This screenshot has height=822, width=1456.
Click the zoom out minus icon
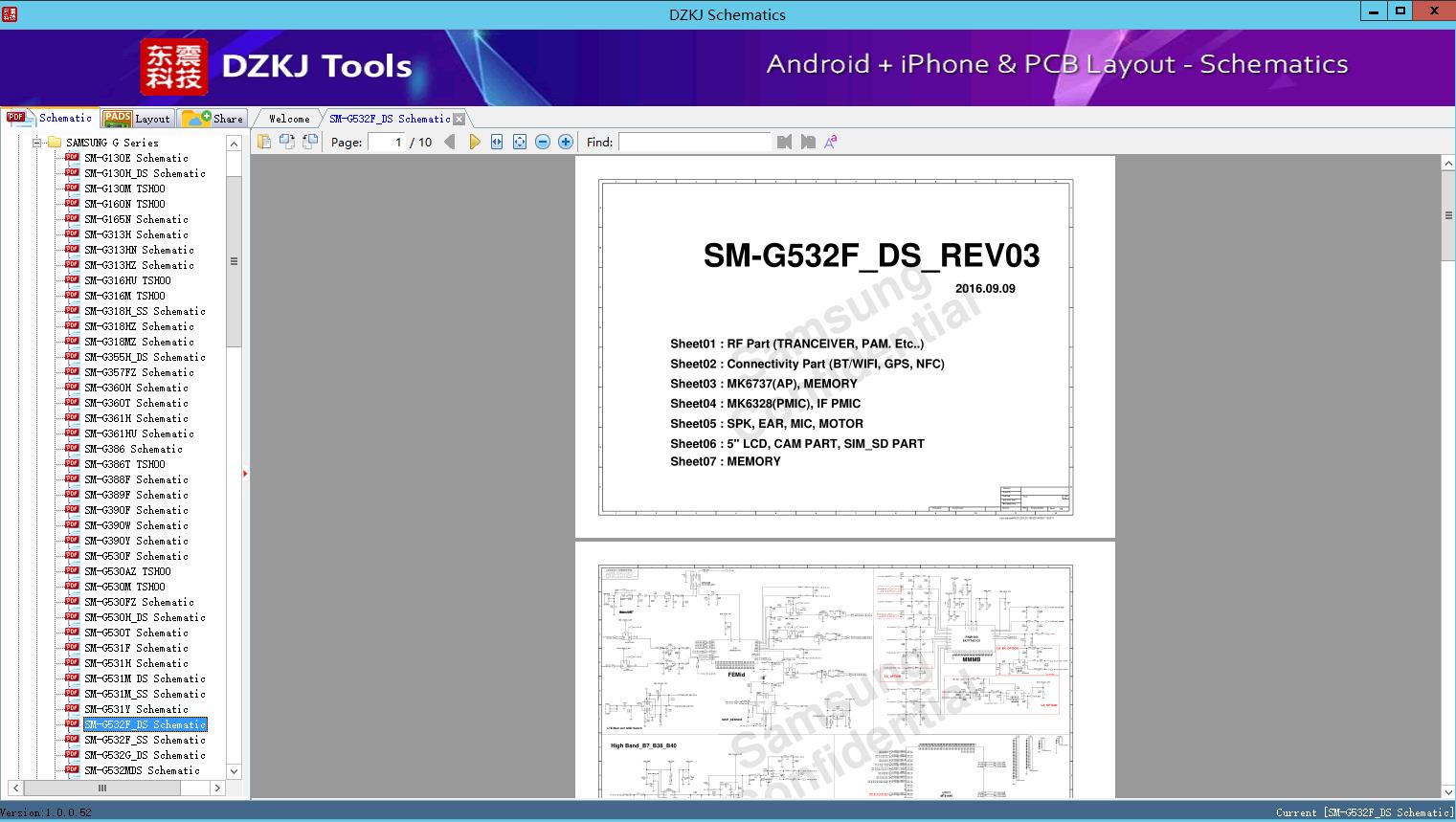543,142
